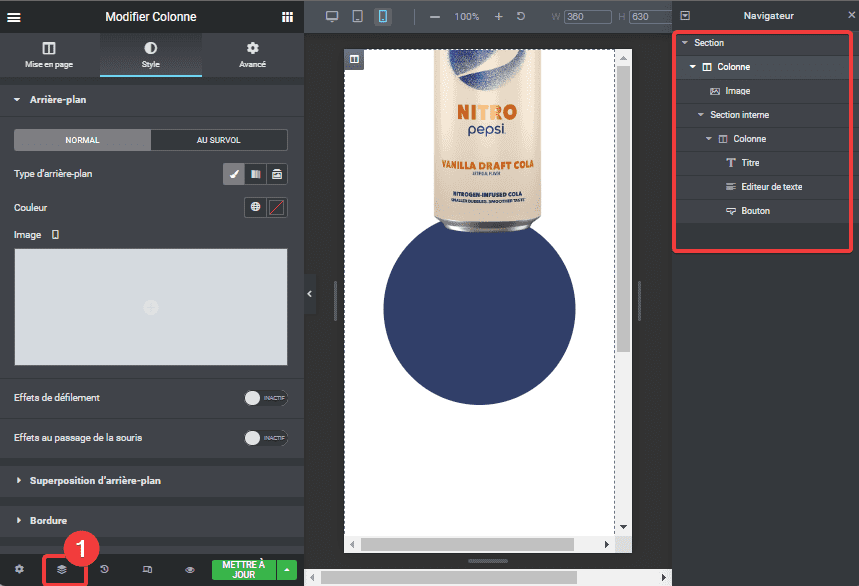Open the Mise en page tab
Viewport: 859px width, 586px height.
click(49, 55)
